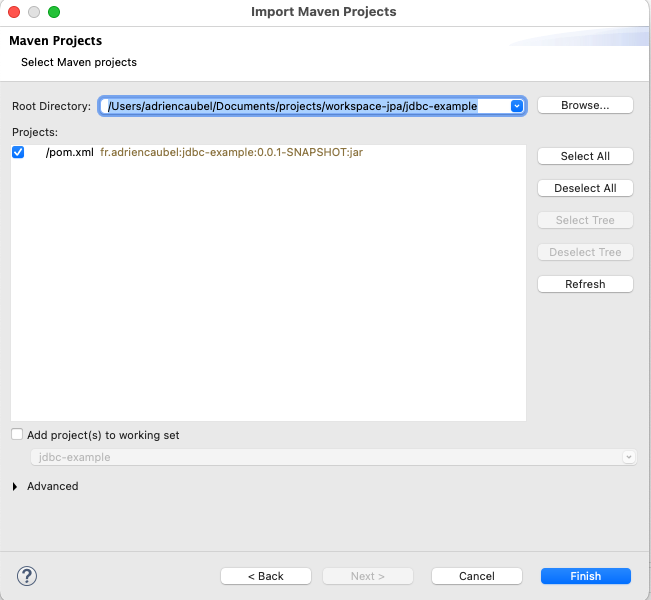Click the Browse... button
Screen dimensions: 651x600
tap(585, 105)
